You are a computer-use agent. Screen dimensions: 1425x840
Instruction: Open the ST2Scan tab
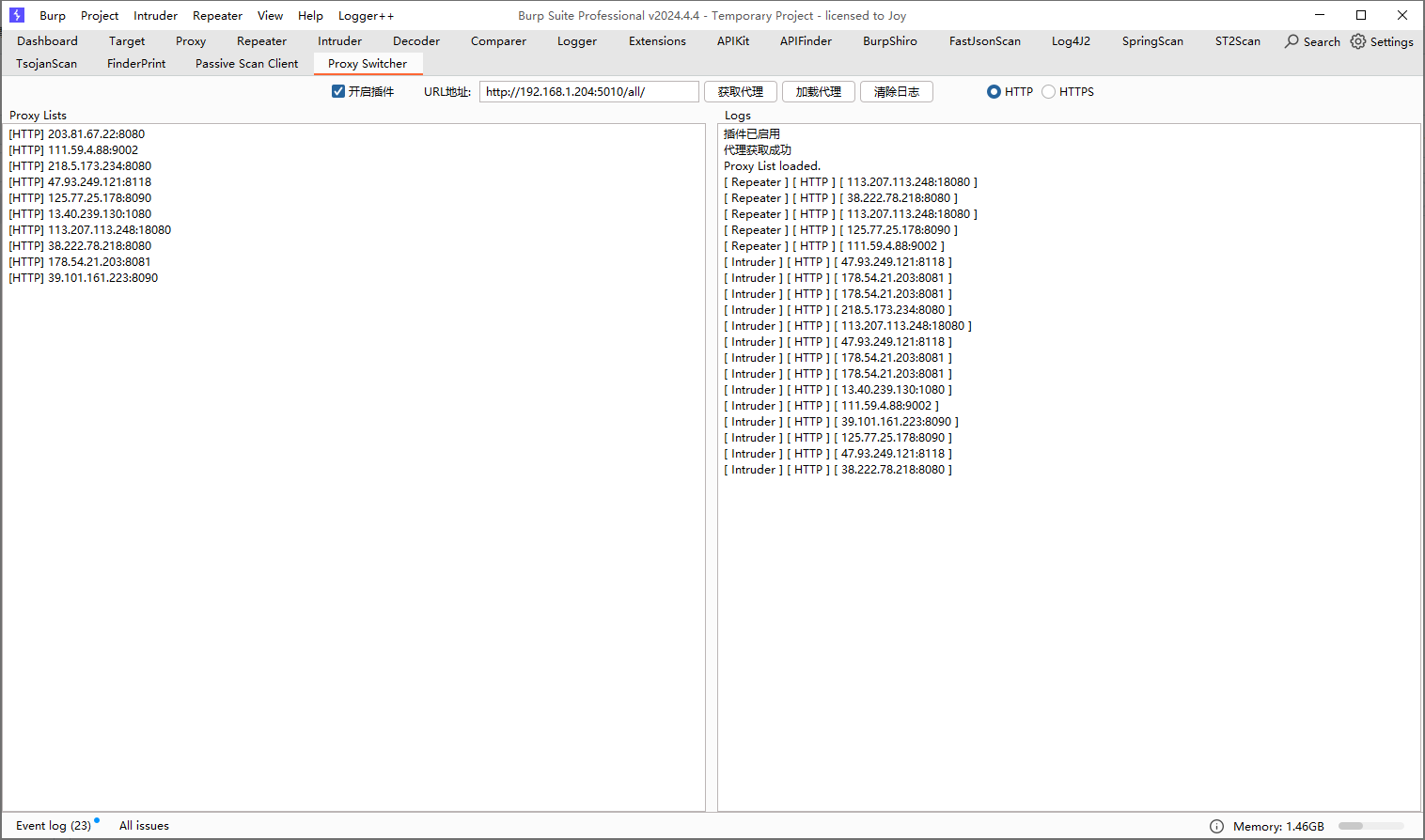point(1238,41)
